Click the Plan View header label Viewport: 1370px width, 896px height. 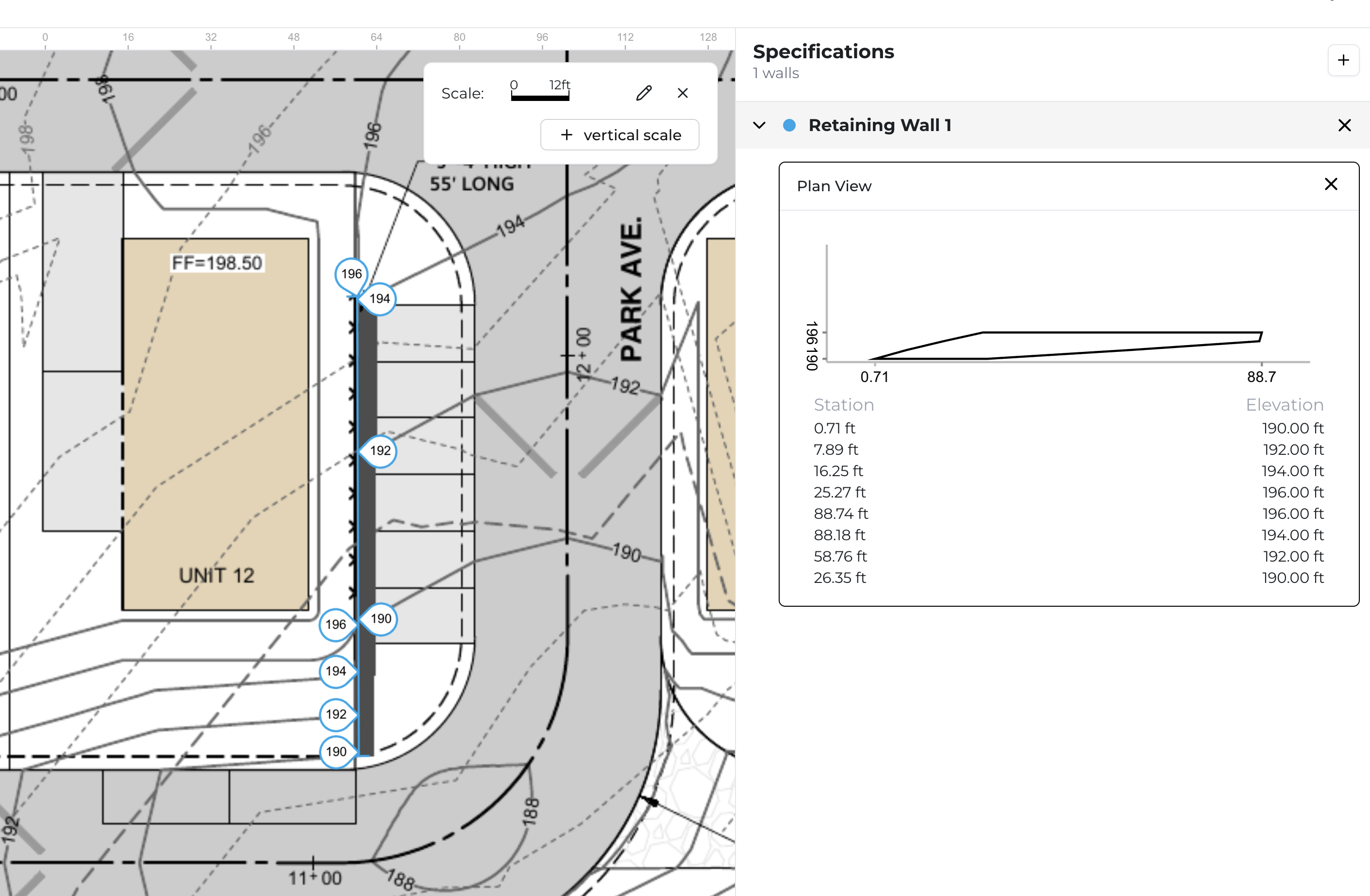click(x=834, y=186)
